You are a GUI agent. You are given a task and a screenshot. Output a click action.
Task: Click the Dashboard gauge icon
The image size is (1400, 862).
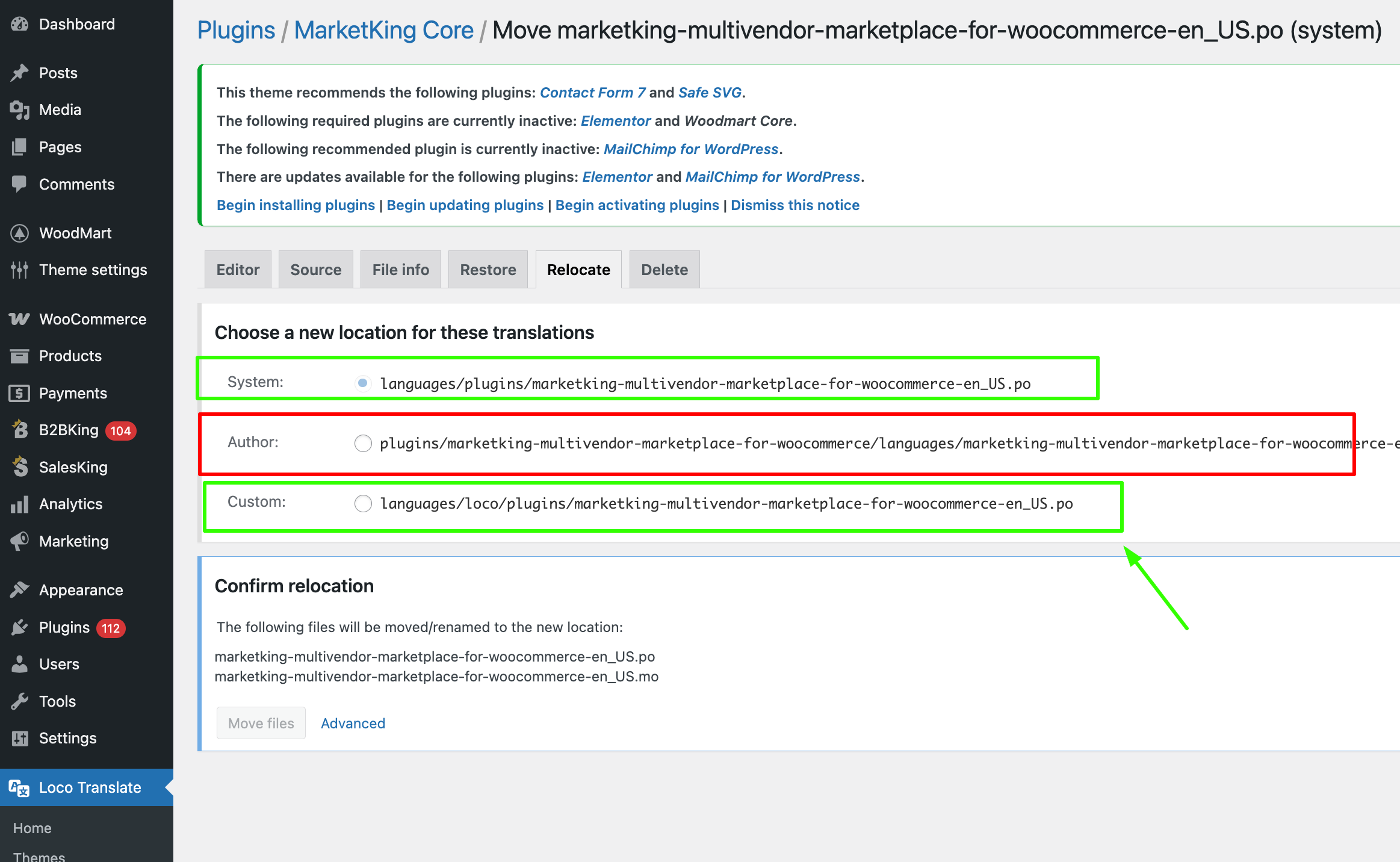pyautogui.click(x=19, y=24)
